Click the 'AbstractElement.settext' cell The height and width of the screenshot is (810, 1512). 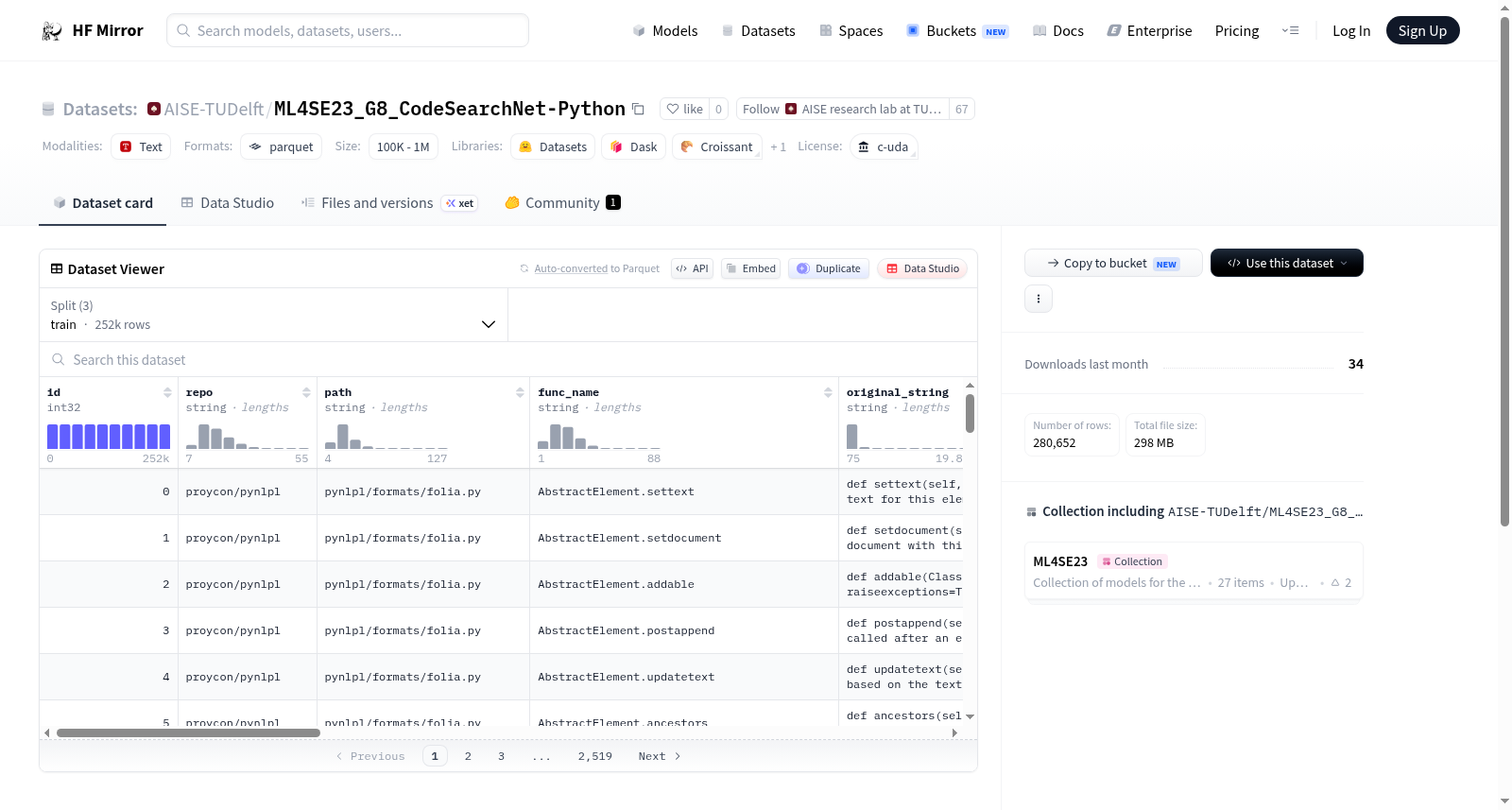point(683,491)
